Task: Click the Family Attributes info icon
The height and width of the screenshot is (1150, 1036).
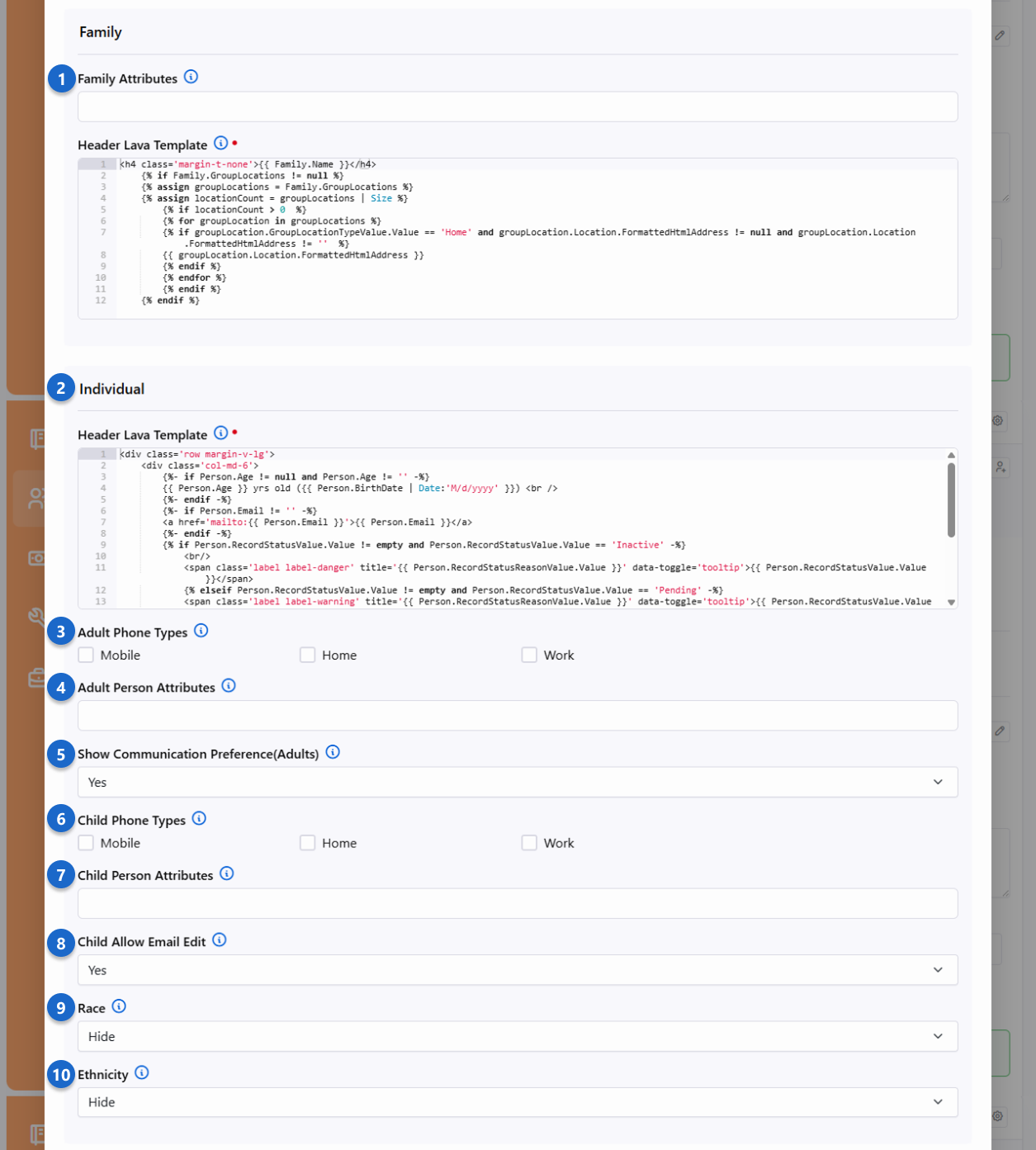Action: [191, 77]
